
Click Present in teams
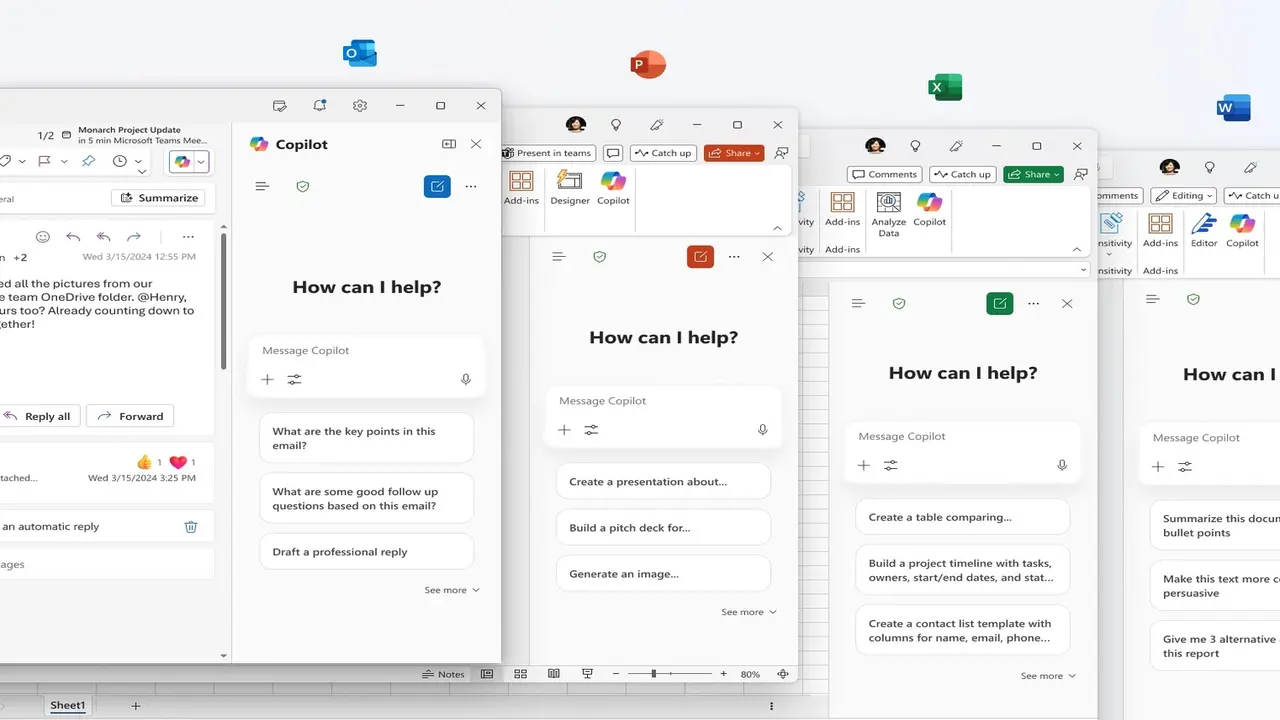point(547,153)
